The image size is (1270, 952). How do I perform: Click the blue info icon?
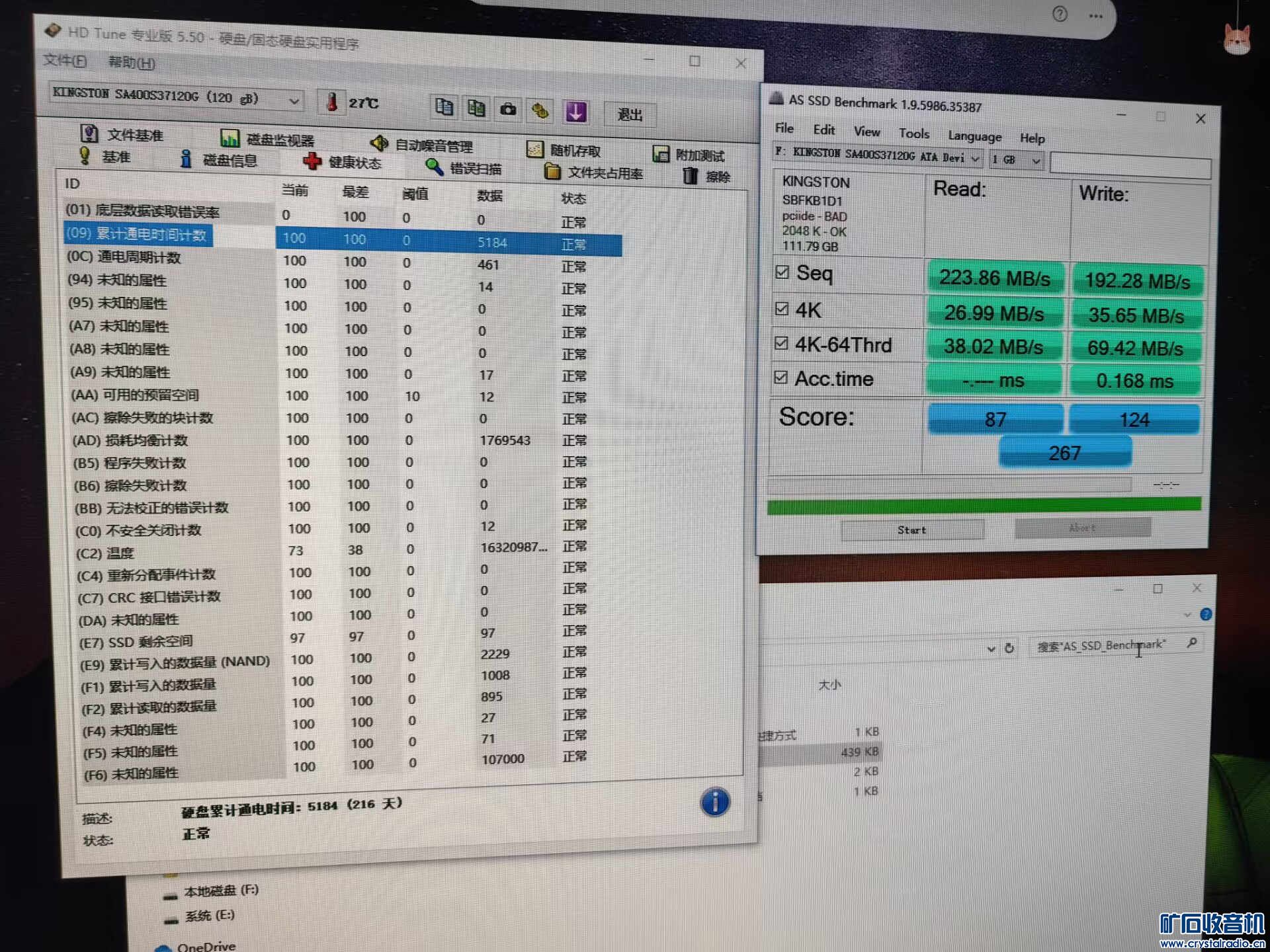[x=714, y=803]
